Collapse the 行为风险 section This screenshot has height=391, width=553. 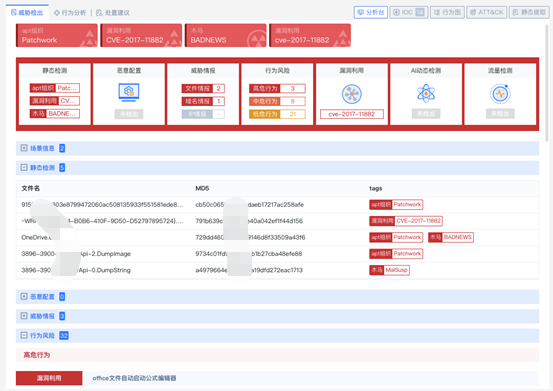pyautogui.click(x=24, y=335)
